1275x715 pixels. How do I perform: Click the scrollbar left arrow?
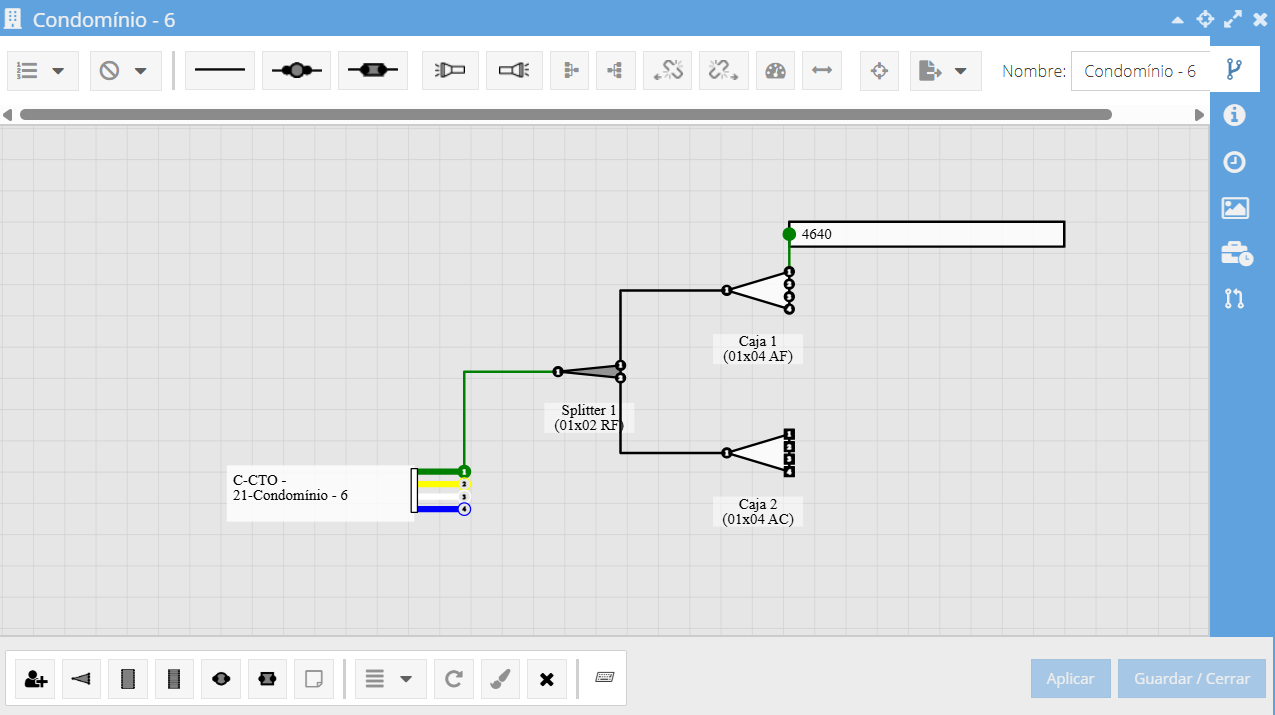coord(8,115)
